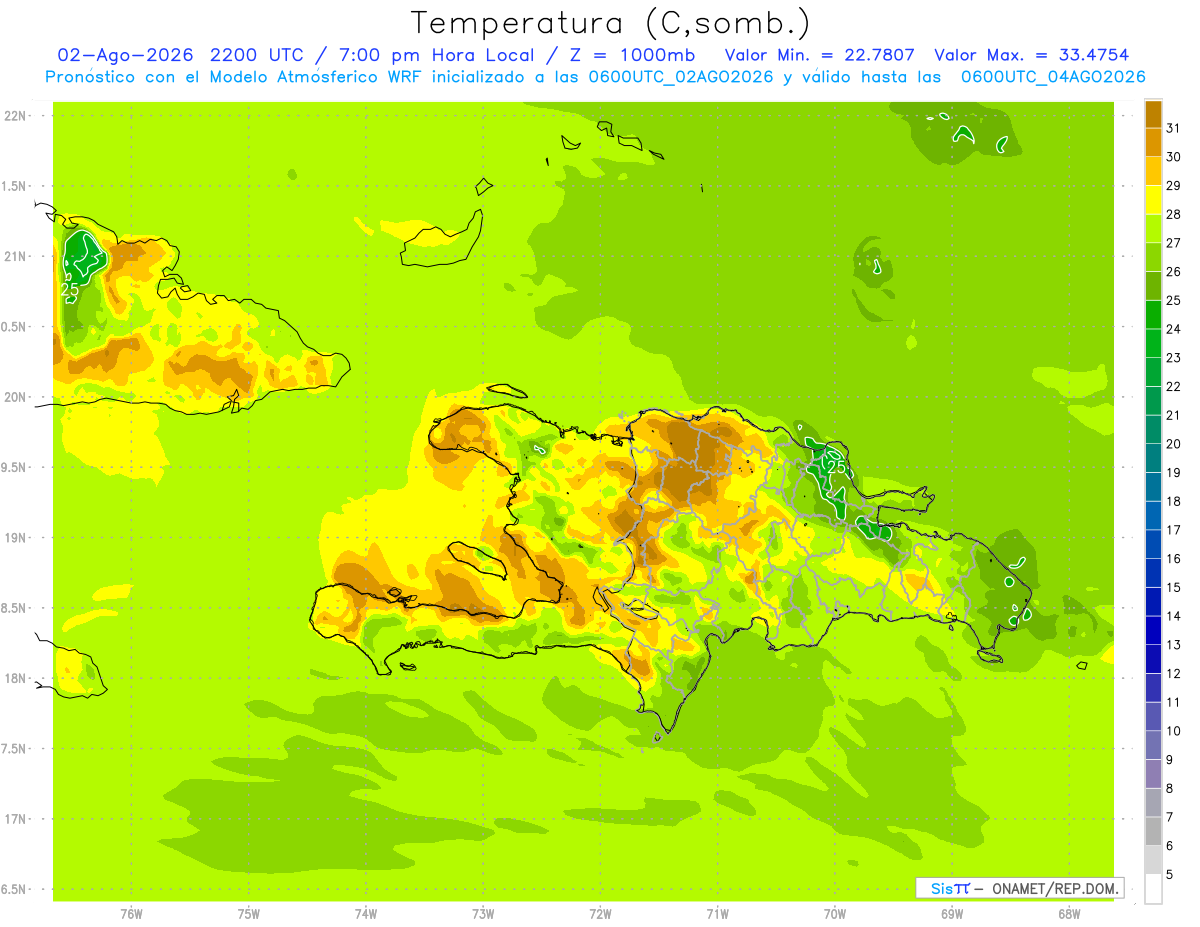Click the yellow legend swatch between 28 and 29
Viewport: 1200px width, 927px height.
click(1153, 200)
